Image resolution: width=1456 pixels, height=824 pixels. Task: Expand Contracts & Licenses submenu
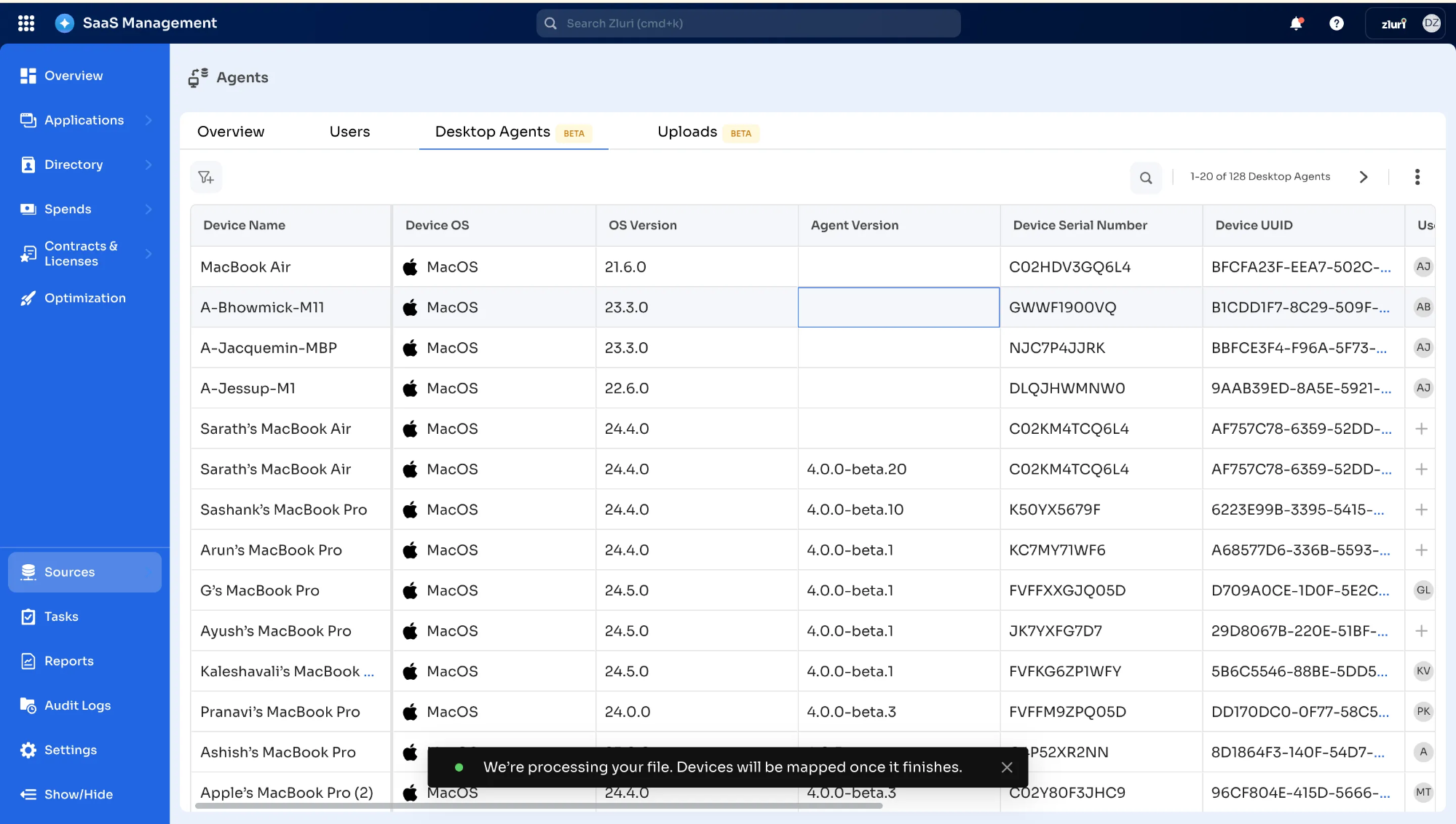point(149,253)
